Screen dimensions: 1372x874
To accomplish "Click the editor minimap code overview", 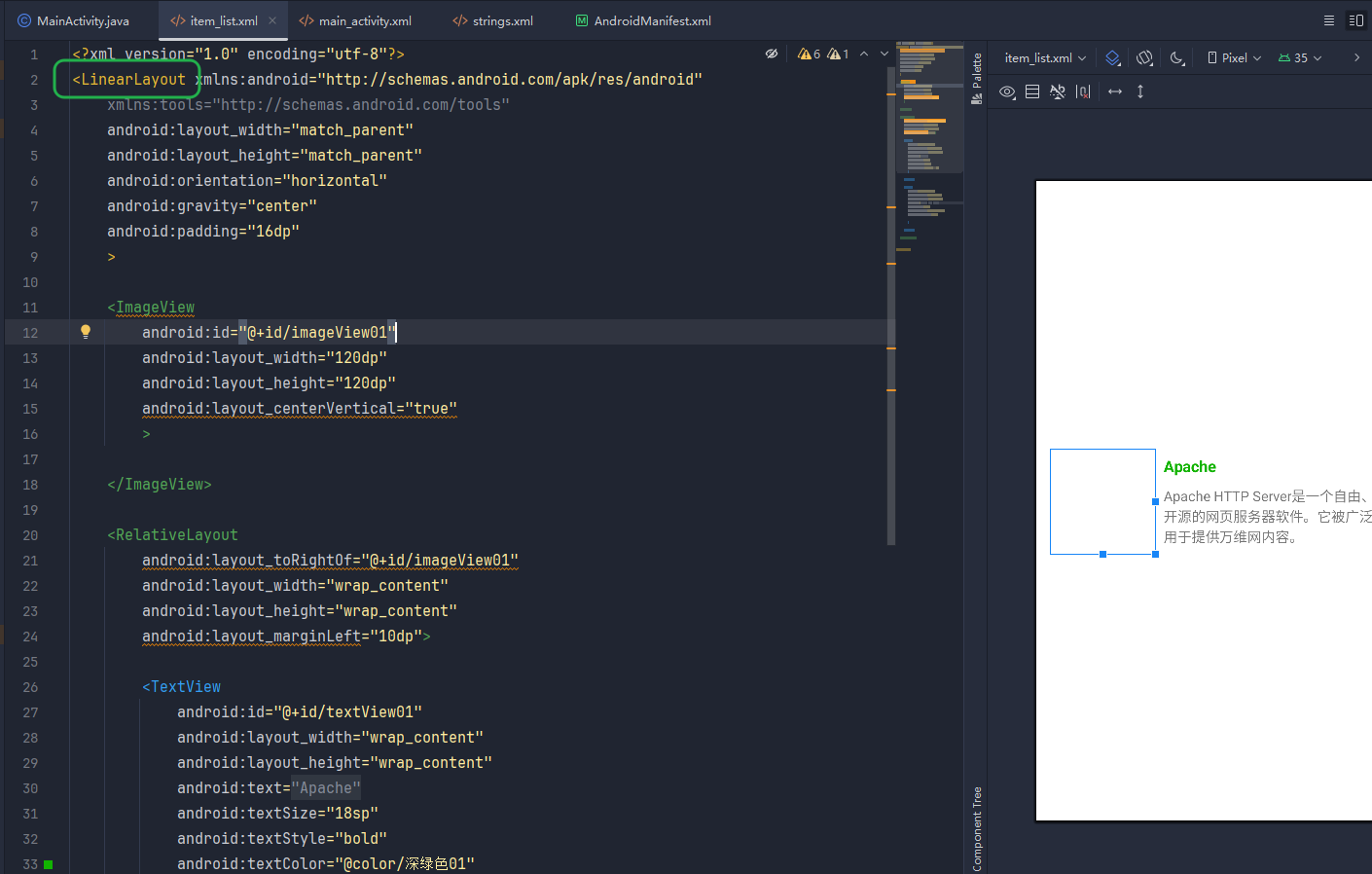I will [929, 146].
